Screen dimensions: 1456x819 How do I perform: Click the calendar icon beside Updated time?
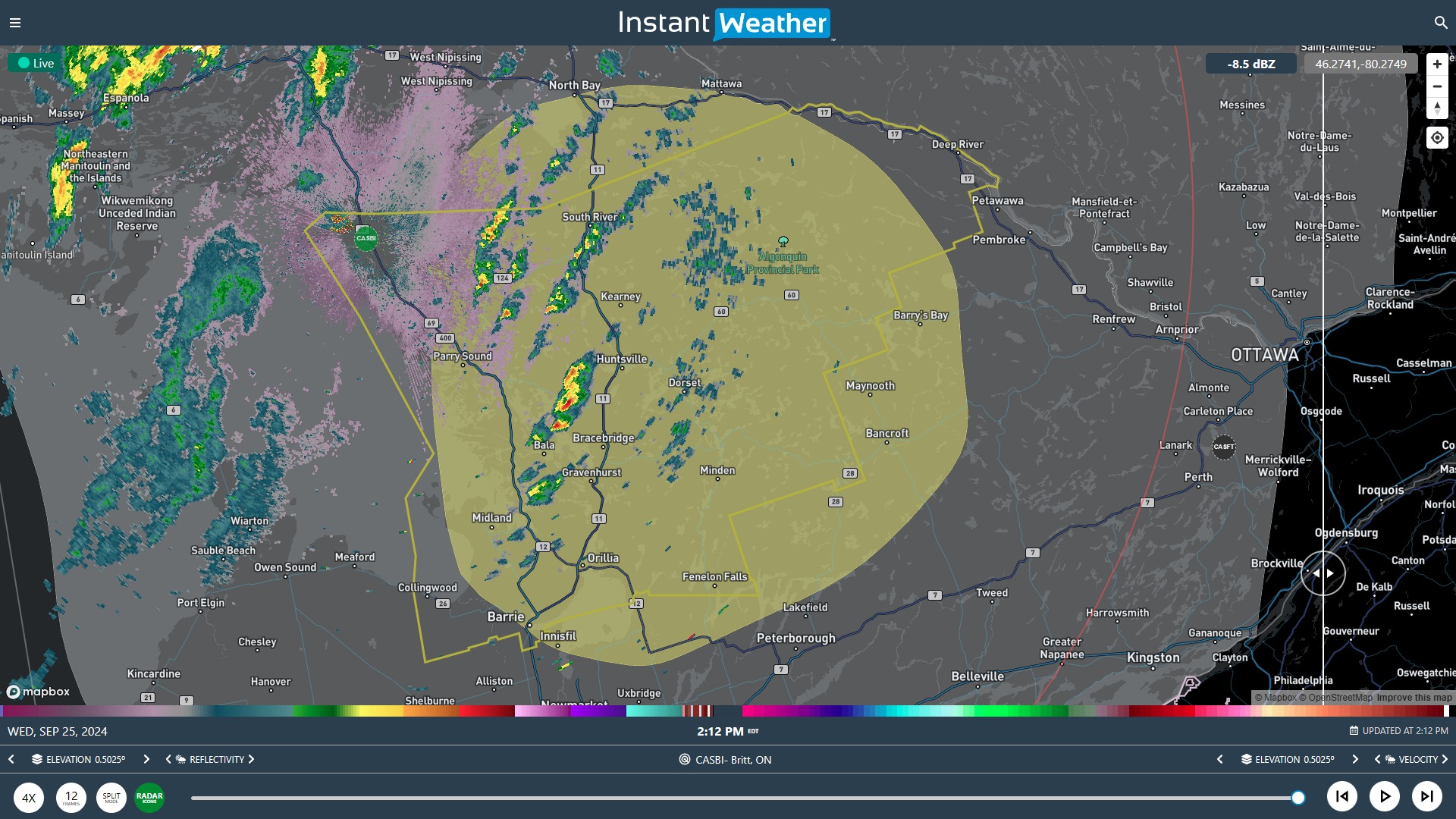tap(1354, 731)
